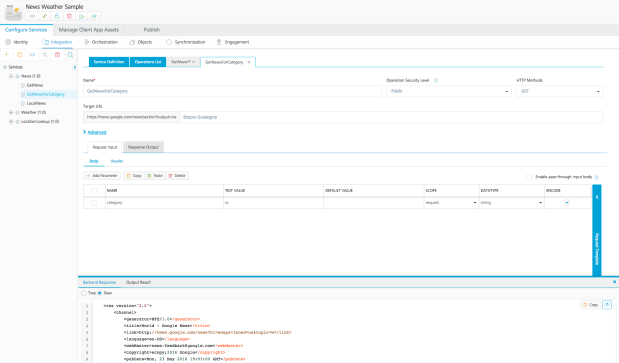Open the Service Definition tab
619x363 pixels.
click(x=109, y=62)
